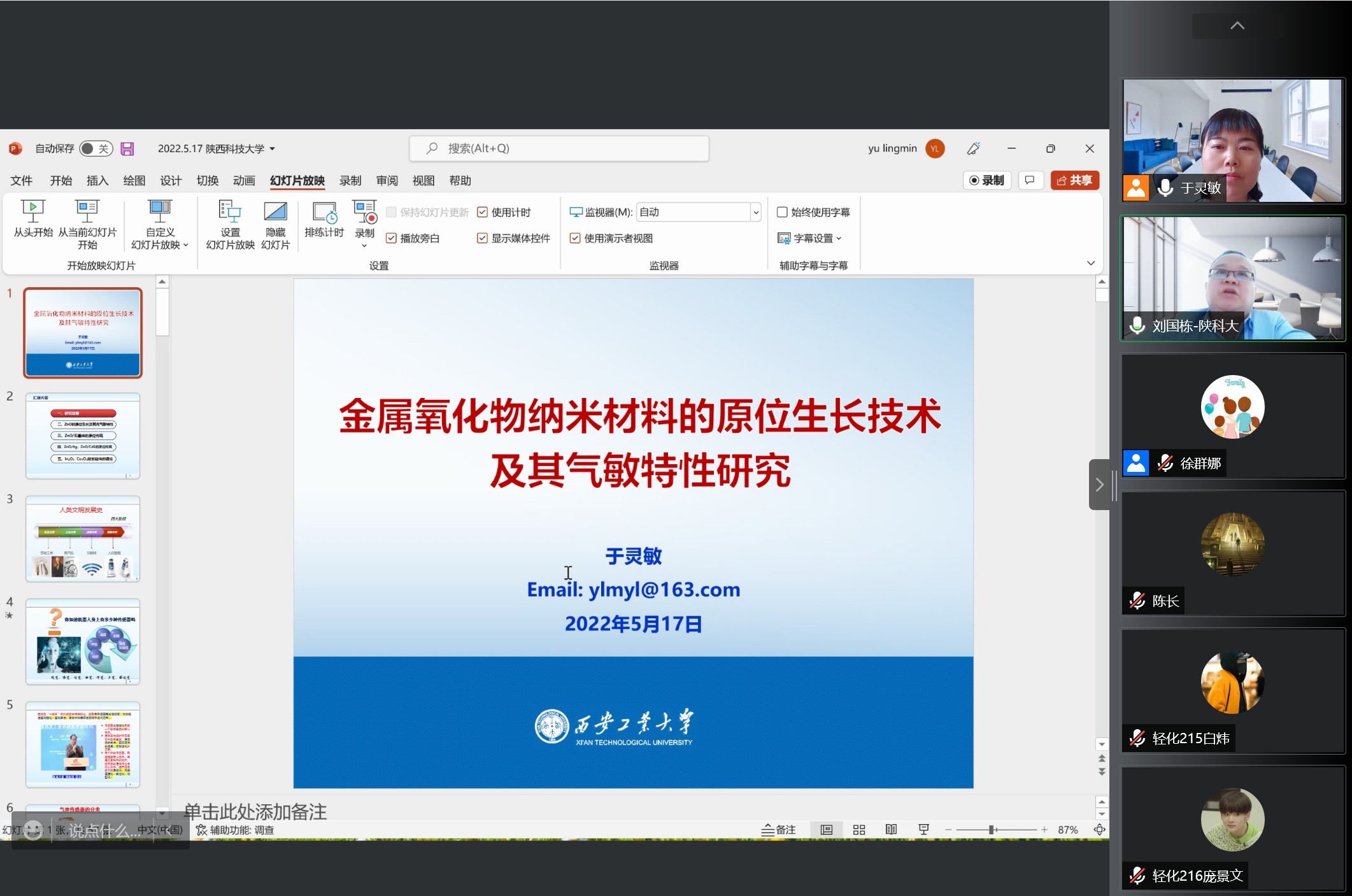The height and width of the screenshot is (896, 1352).
Task: Open reading view in status bar
Action: pyautogui.click(x=891, y=830)
